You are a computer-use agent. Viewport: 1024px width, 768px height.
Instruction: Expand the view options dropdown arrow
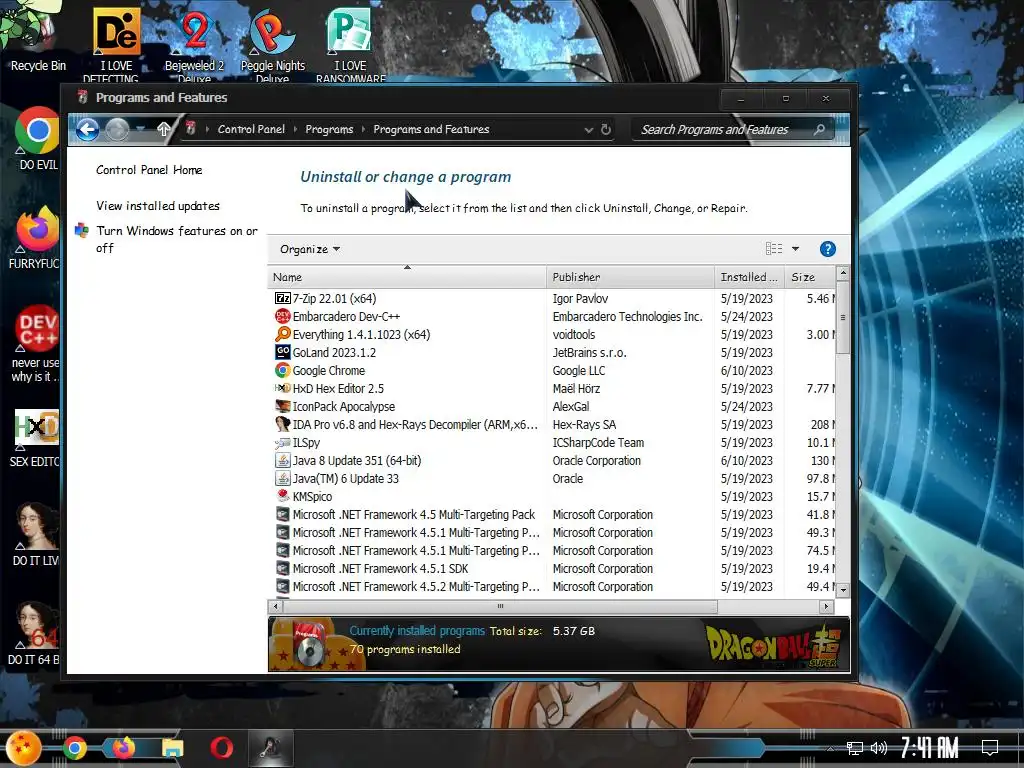click(795, 249)
